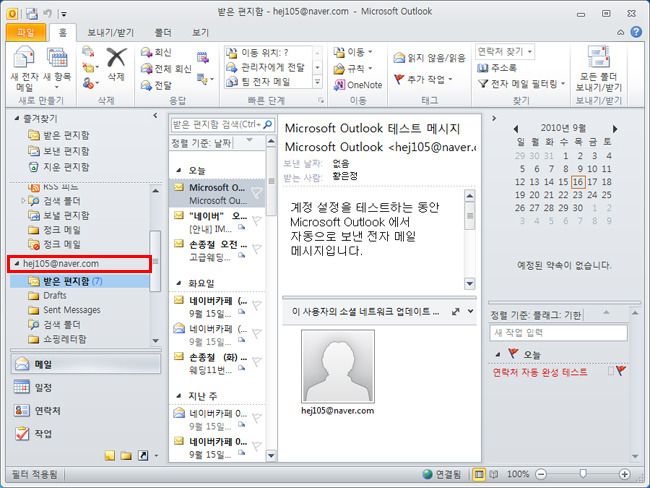Screen dimensions: 650x488
Task: Open Outlook help question mark icon
Action: (636, 32)
